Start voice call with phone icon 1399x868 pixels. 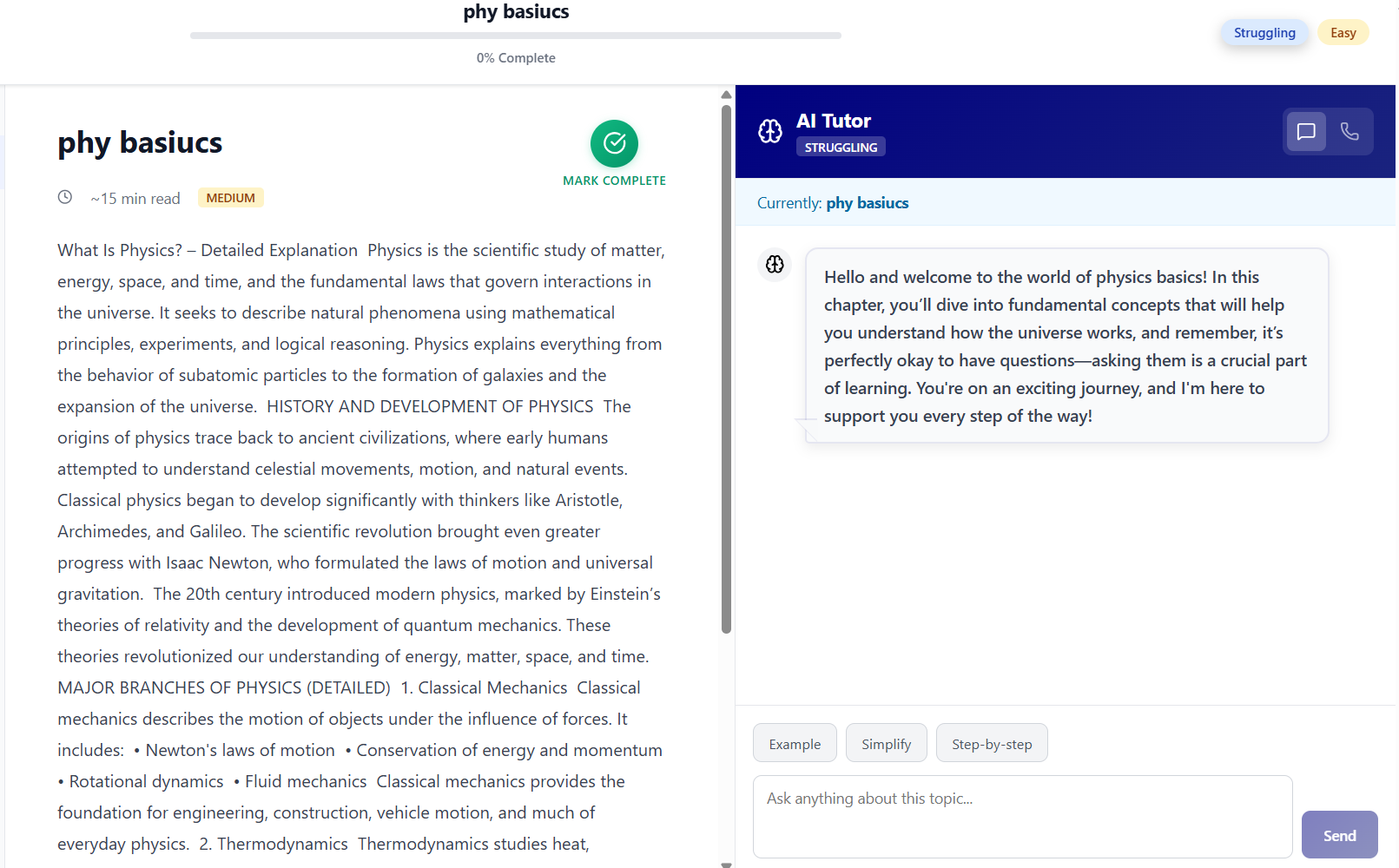coord(1350,131)
